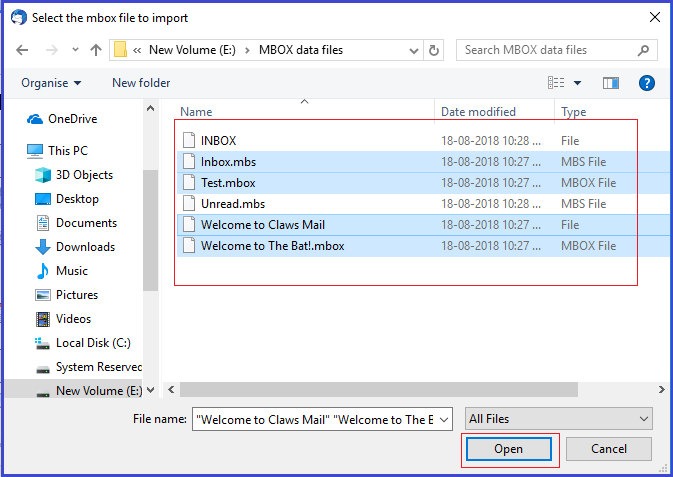
Task: Click the Documents page icon
Action: [43, 223]
